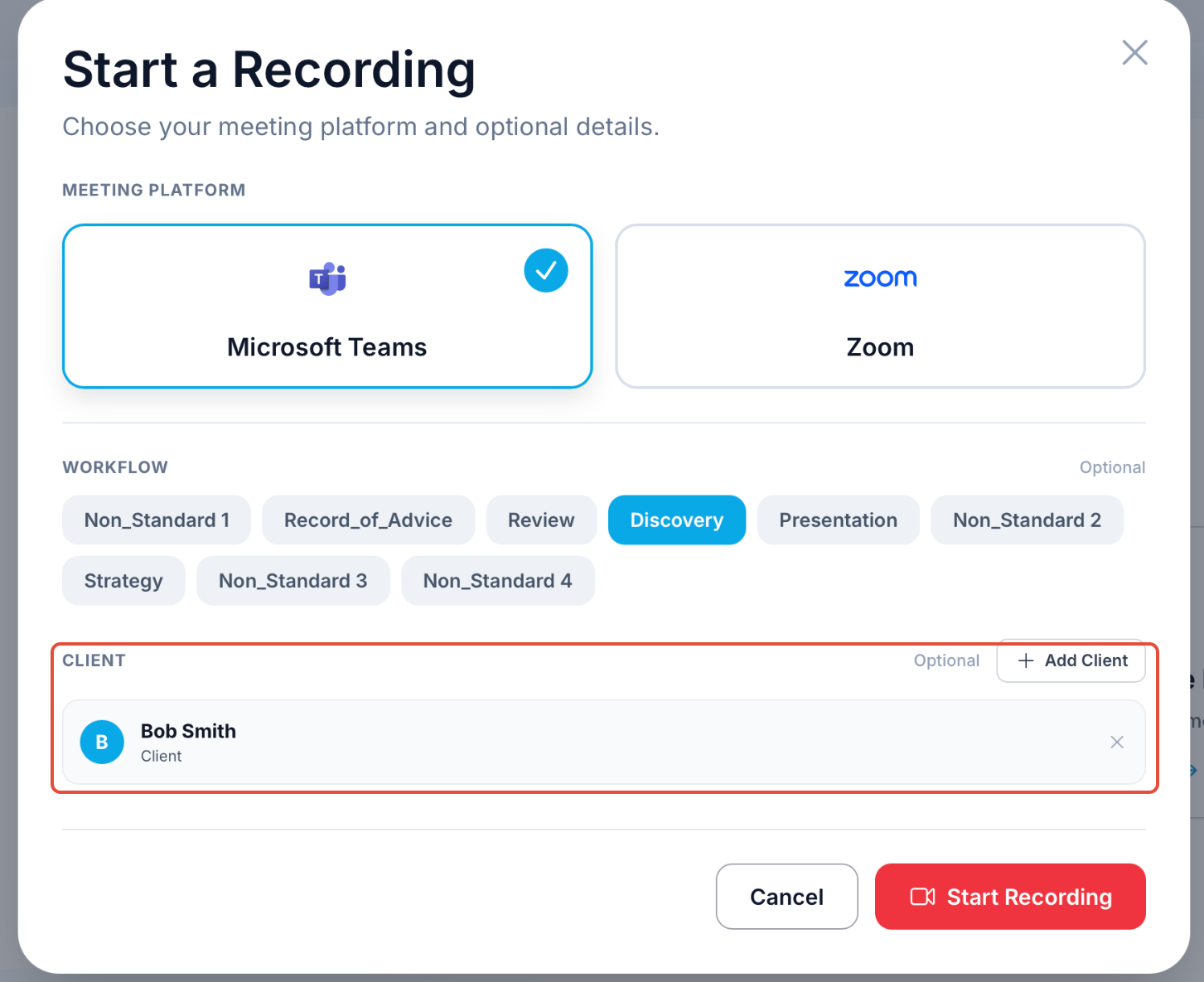This screenshot has width=1204, height=982.
Task: Click the Zoom logo icon
Action: click(x=880, y=278)
